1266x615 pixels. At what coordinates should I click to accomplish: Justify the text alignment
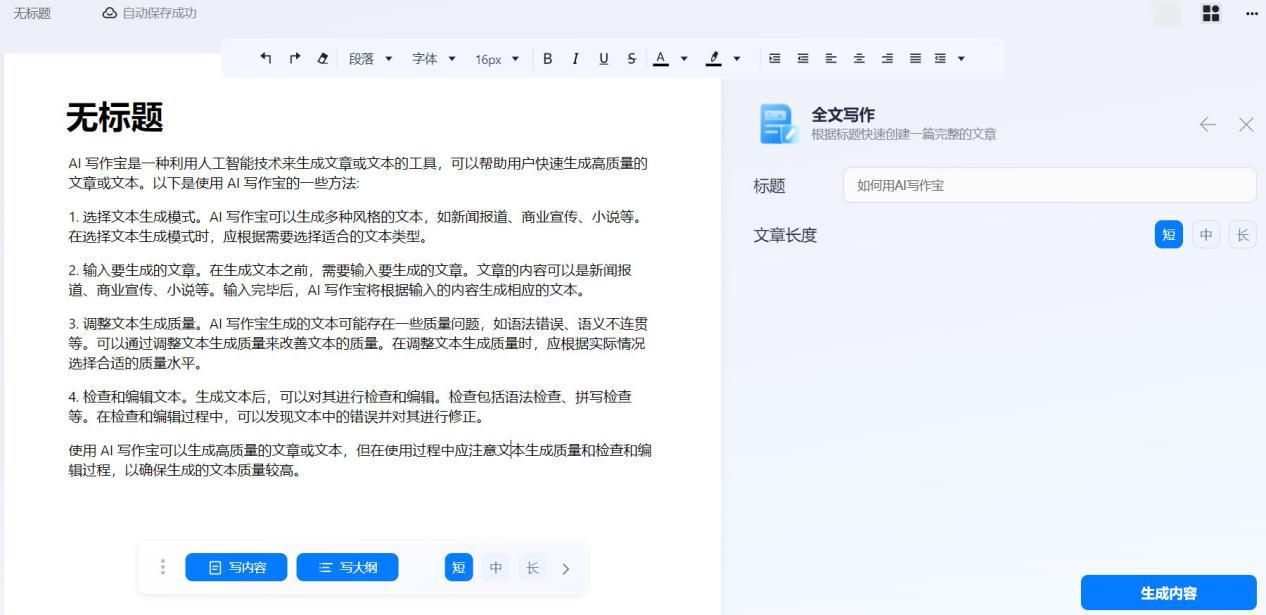[914, 58]
